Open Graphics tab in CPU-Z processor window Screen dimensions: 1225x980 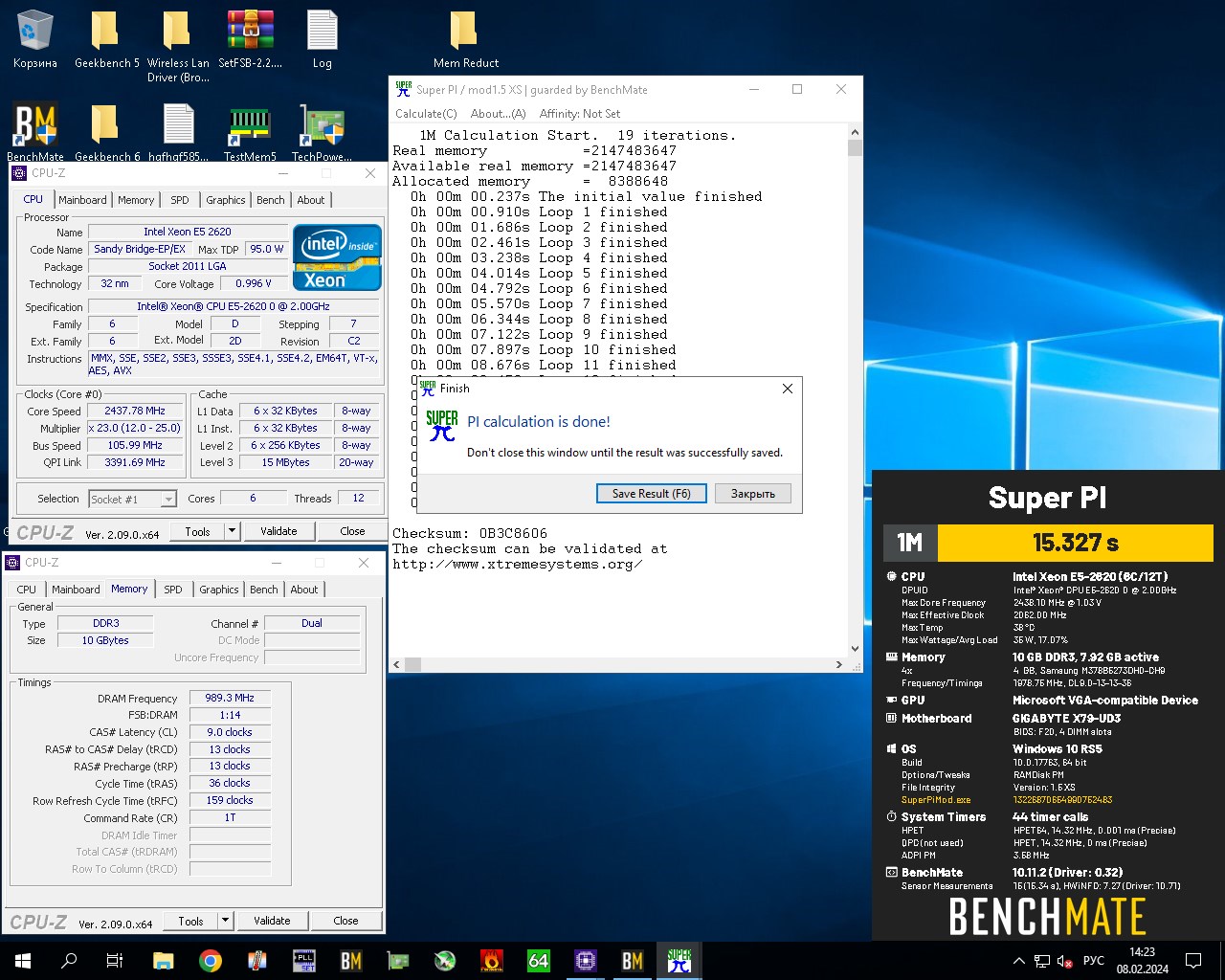click(x=226, y=200)
